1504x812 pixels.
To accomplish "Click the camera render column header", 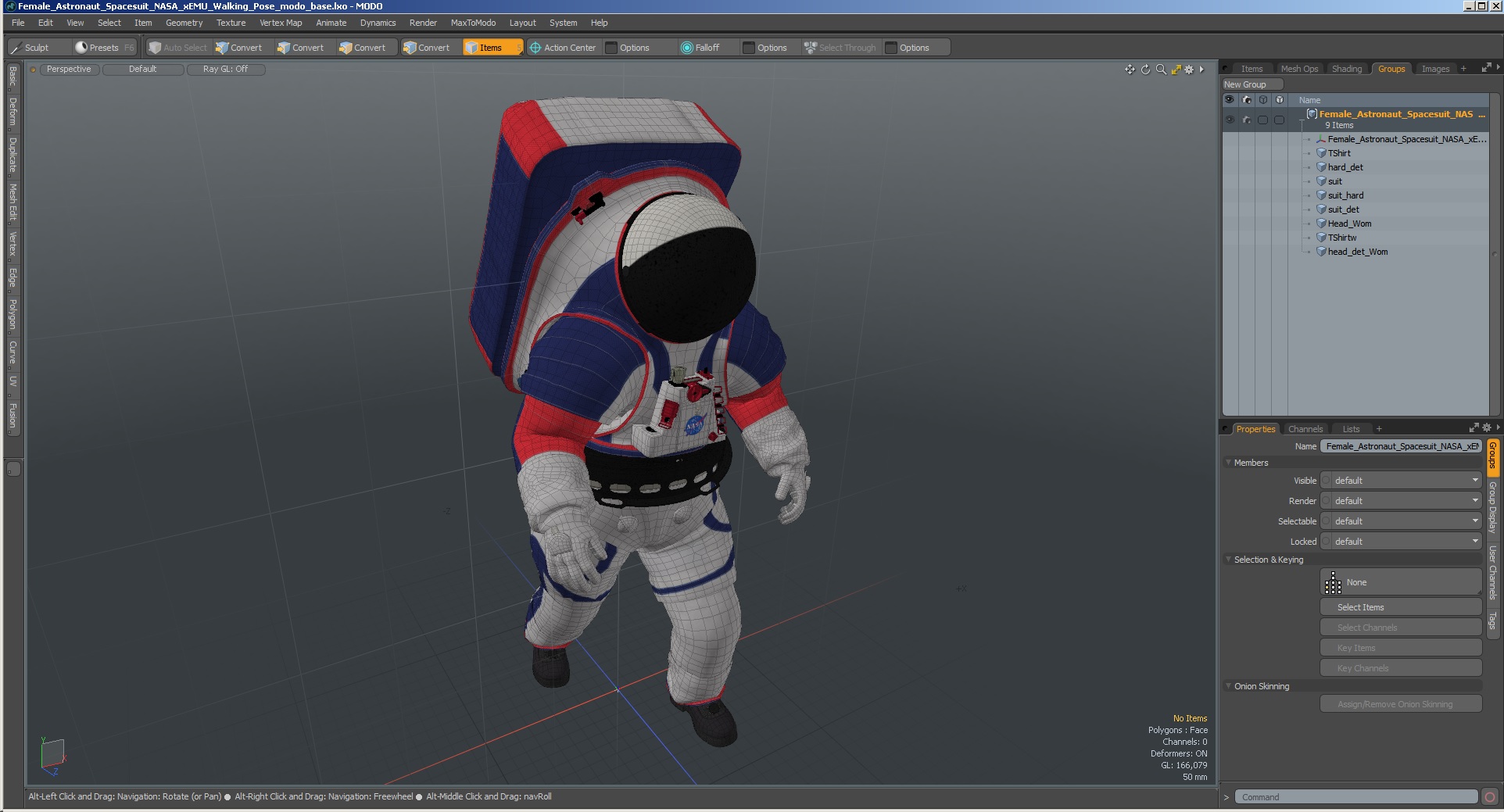I will [x=1247, y=100].
